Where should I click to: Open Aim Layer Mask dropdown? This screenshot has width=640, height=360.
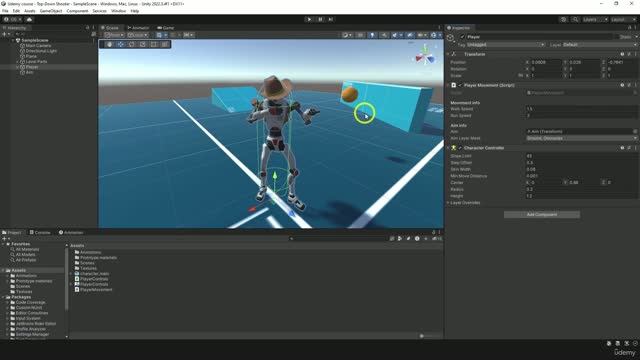[x=582, y=138]
